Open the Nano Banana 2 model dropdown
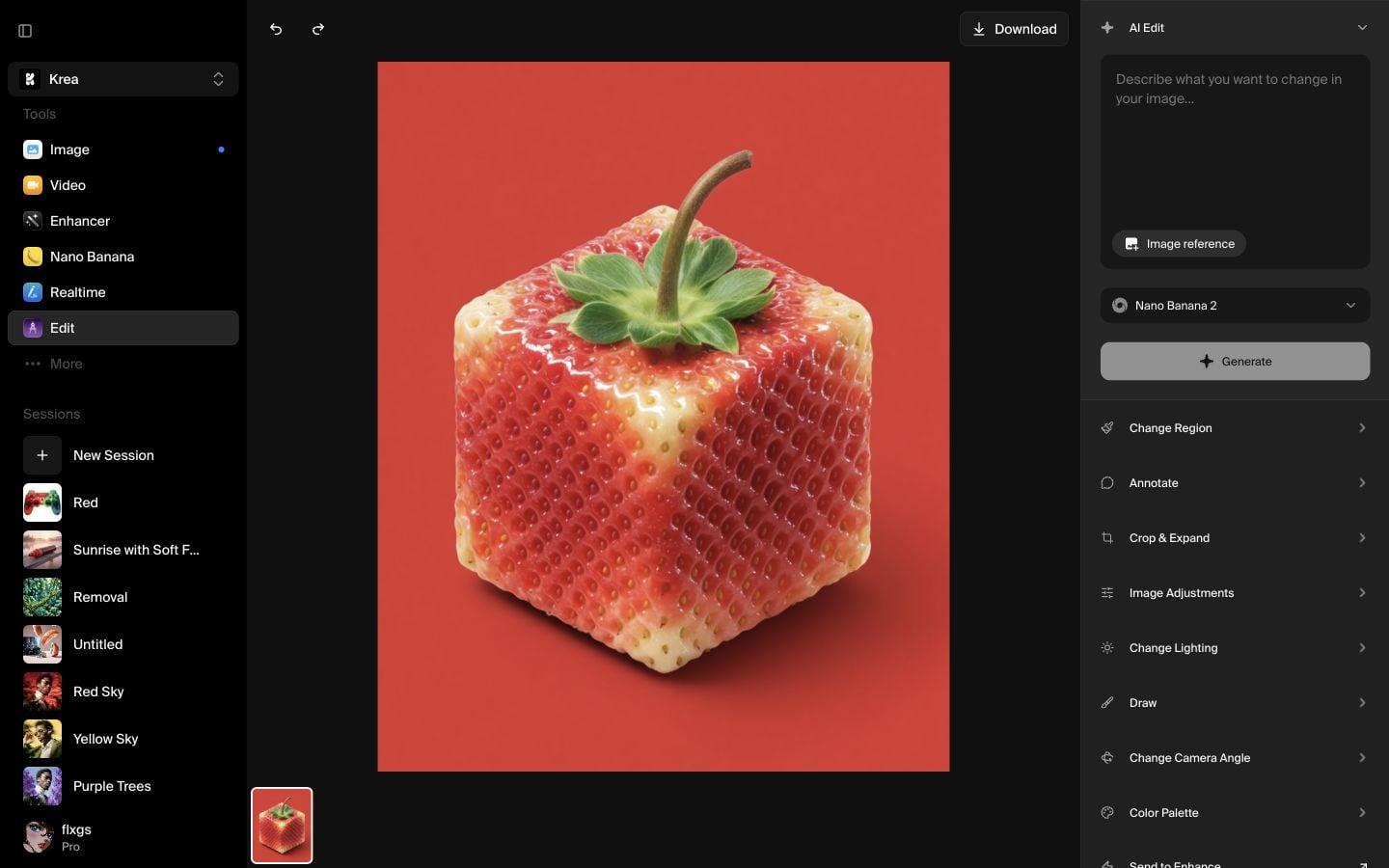 [1235, 306]
